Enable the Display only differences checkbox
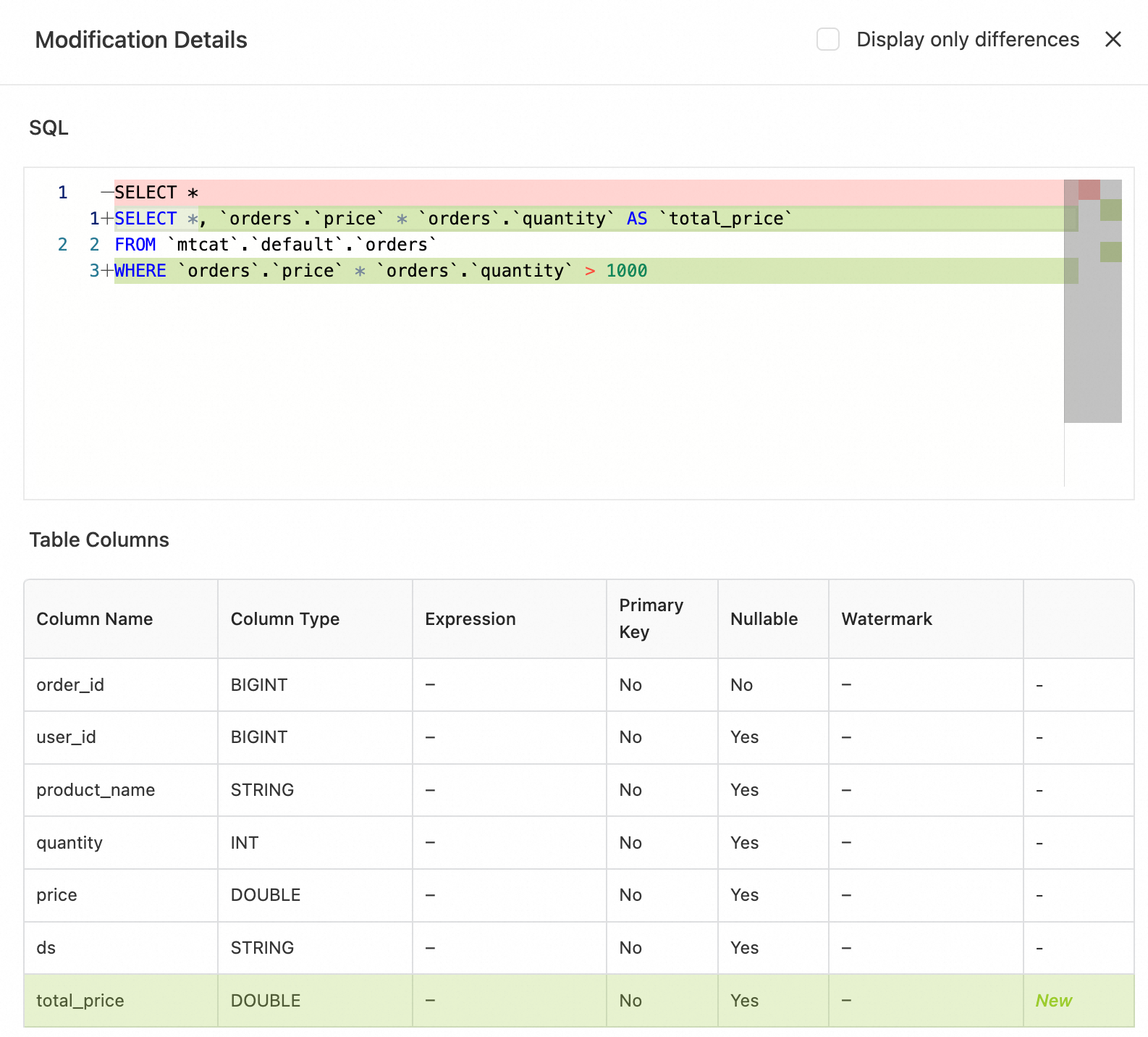 pyautogui.click(x=827, y=40)
